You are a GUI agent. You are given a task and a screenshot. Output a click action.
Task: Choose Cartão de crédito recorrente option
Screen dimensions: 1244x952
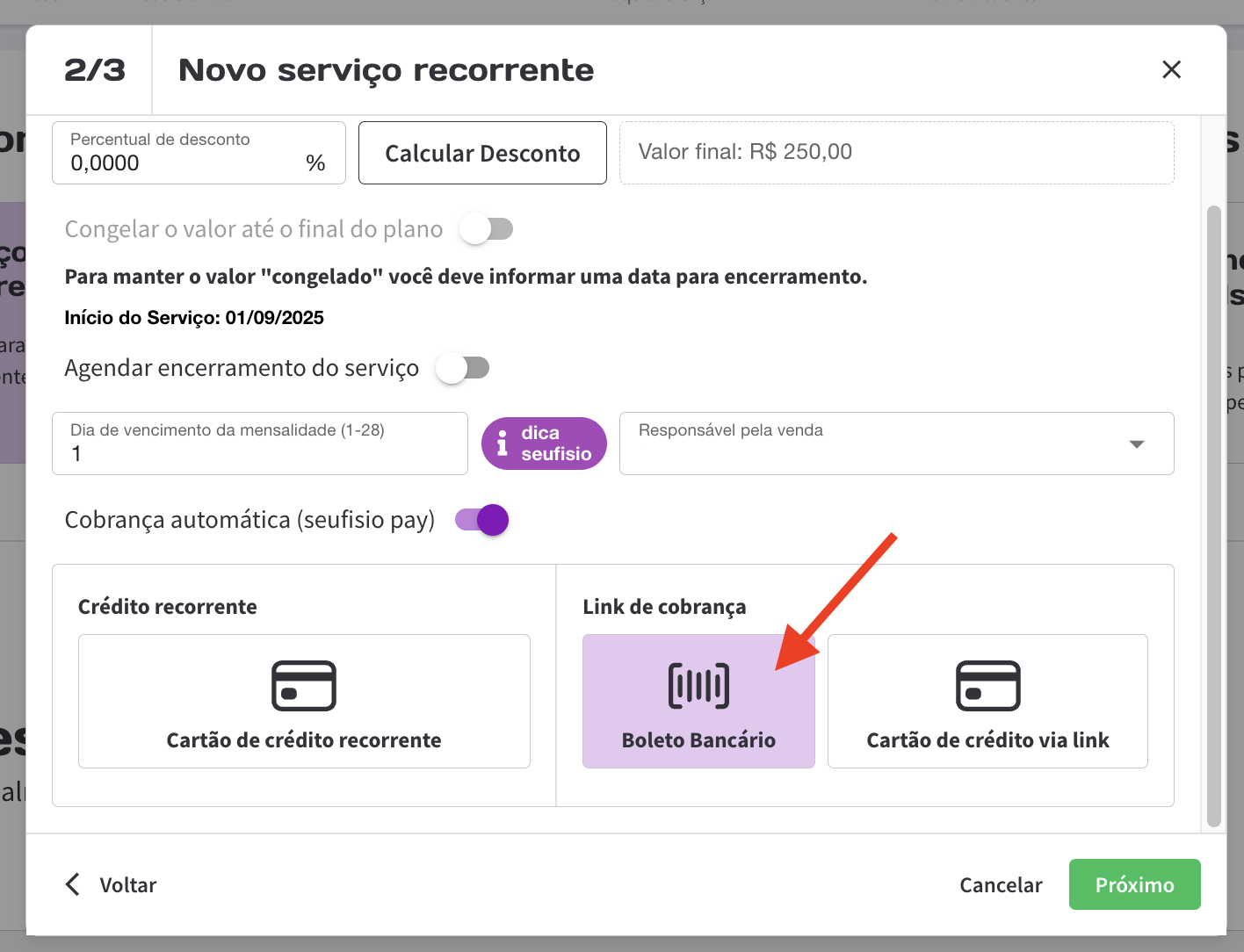(304, 701)
